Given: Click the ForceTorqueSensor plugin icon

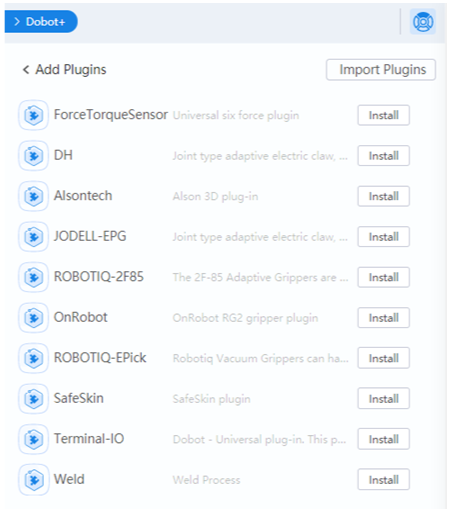Looking at the screenshot, I should 34,115.
